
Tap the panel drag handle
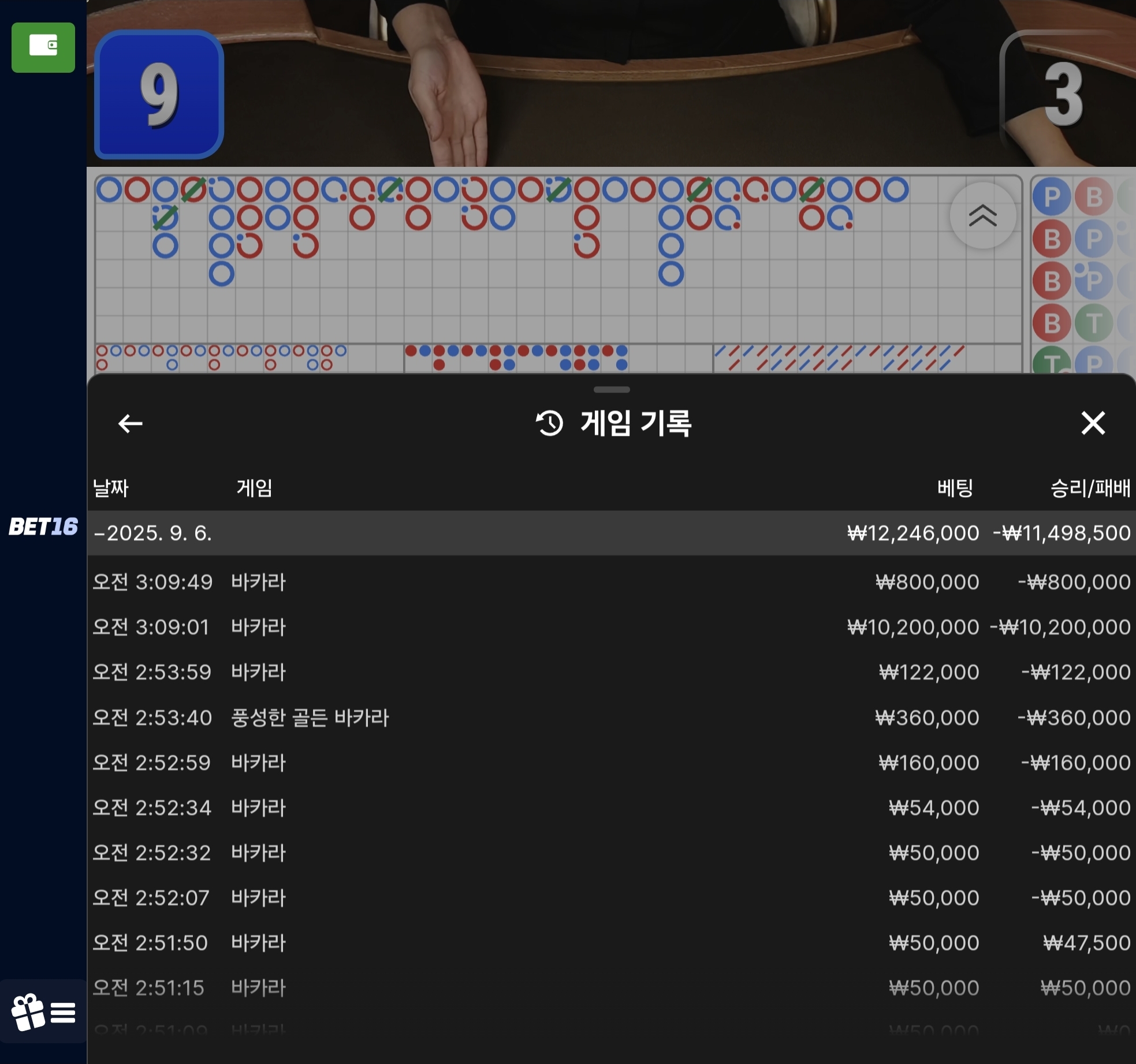612,390
